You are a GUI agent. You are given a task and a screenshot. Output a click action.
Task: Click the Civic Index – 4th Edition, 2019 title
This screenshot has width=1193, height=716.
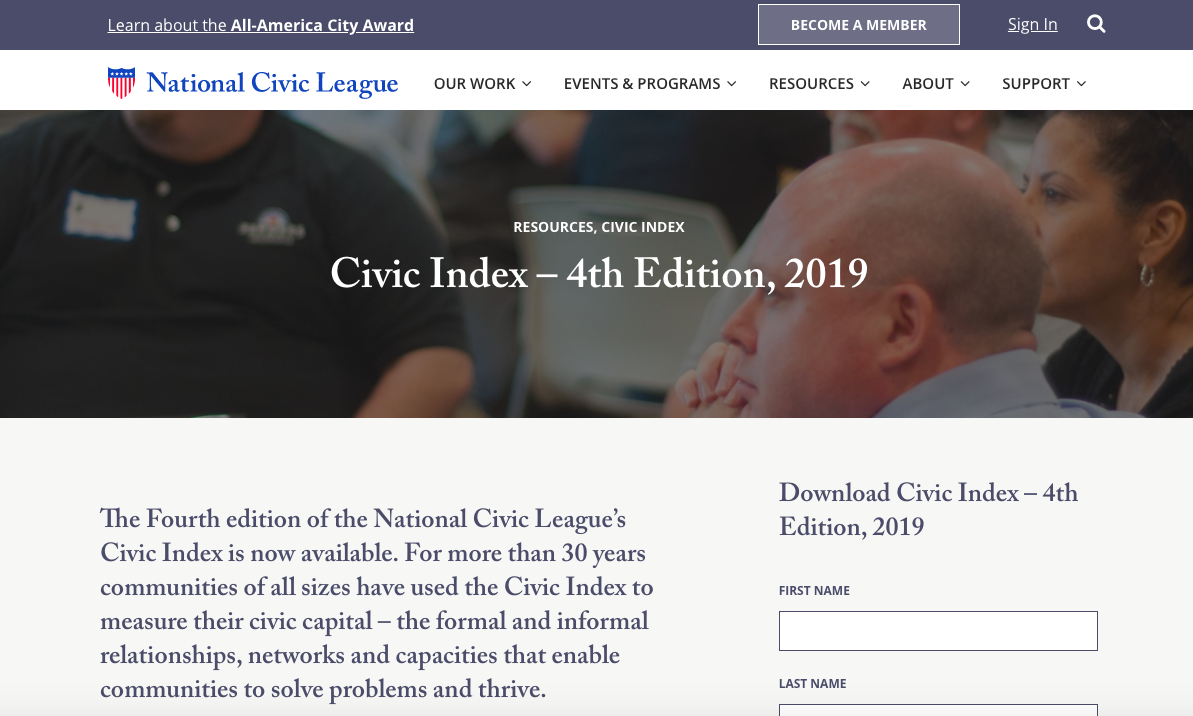(x=599, y=274)
